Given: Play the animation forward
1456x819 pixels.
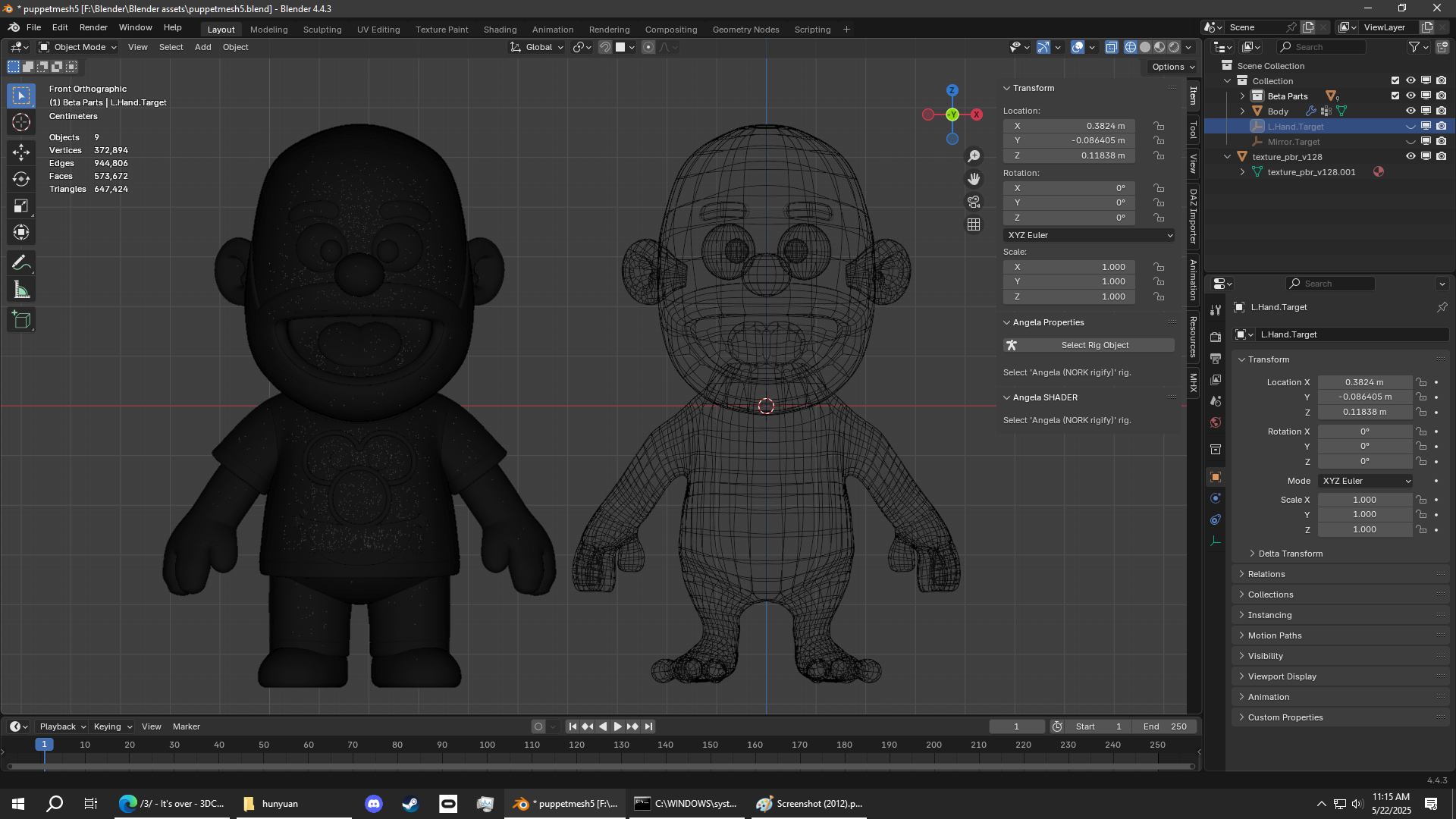Looking at the screenshot, I should tap(617, 726).
